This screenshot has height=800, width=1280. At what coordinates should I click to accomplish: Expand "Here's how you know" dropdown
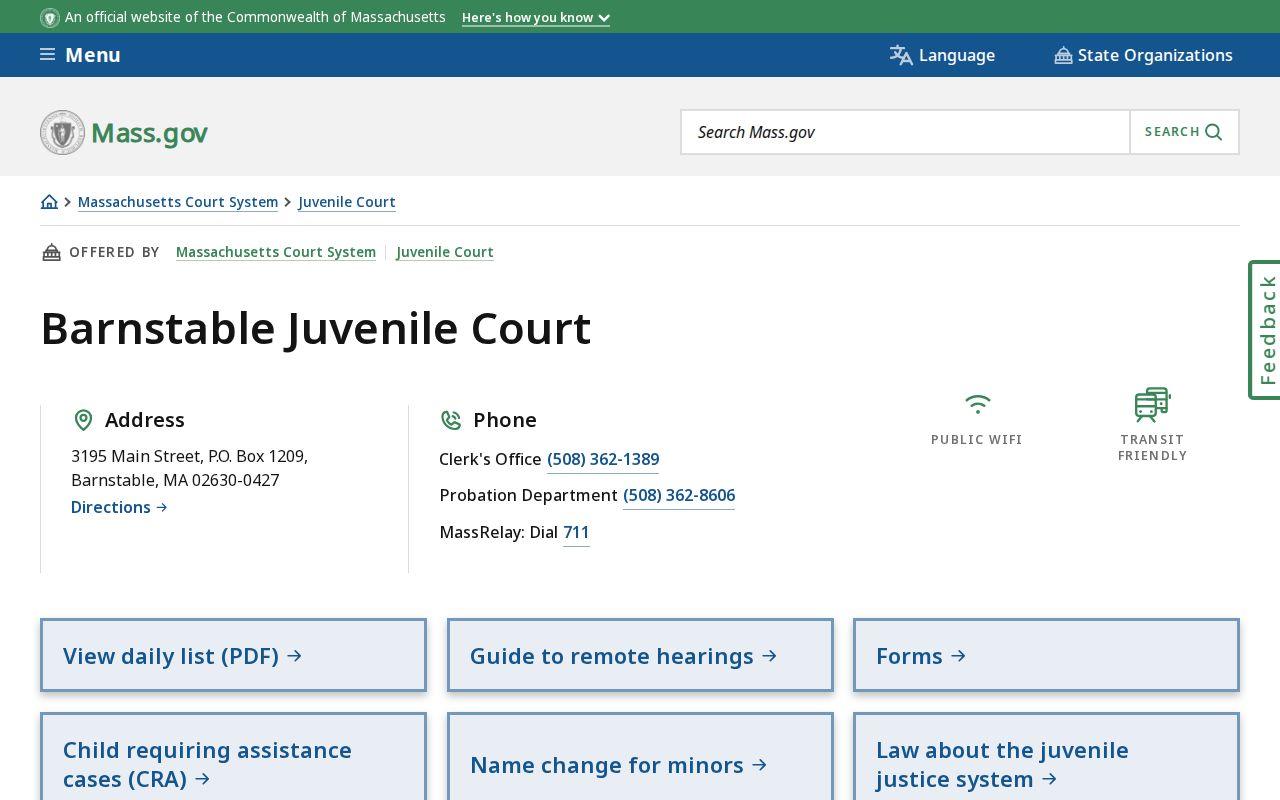pos(536,17)
